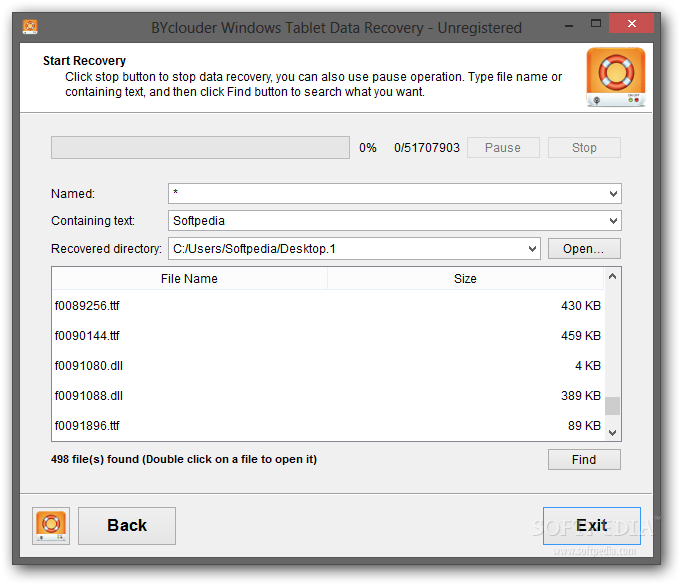Click the Pause button
The height and width of the screenshot is (585, 681).
[x=503, y=148]
